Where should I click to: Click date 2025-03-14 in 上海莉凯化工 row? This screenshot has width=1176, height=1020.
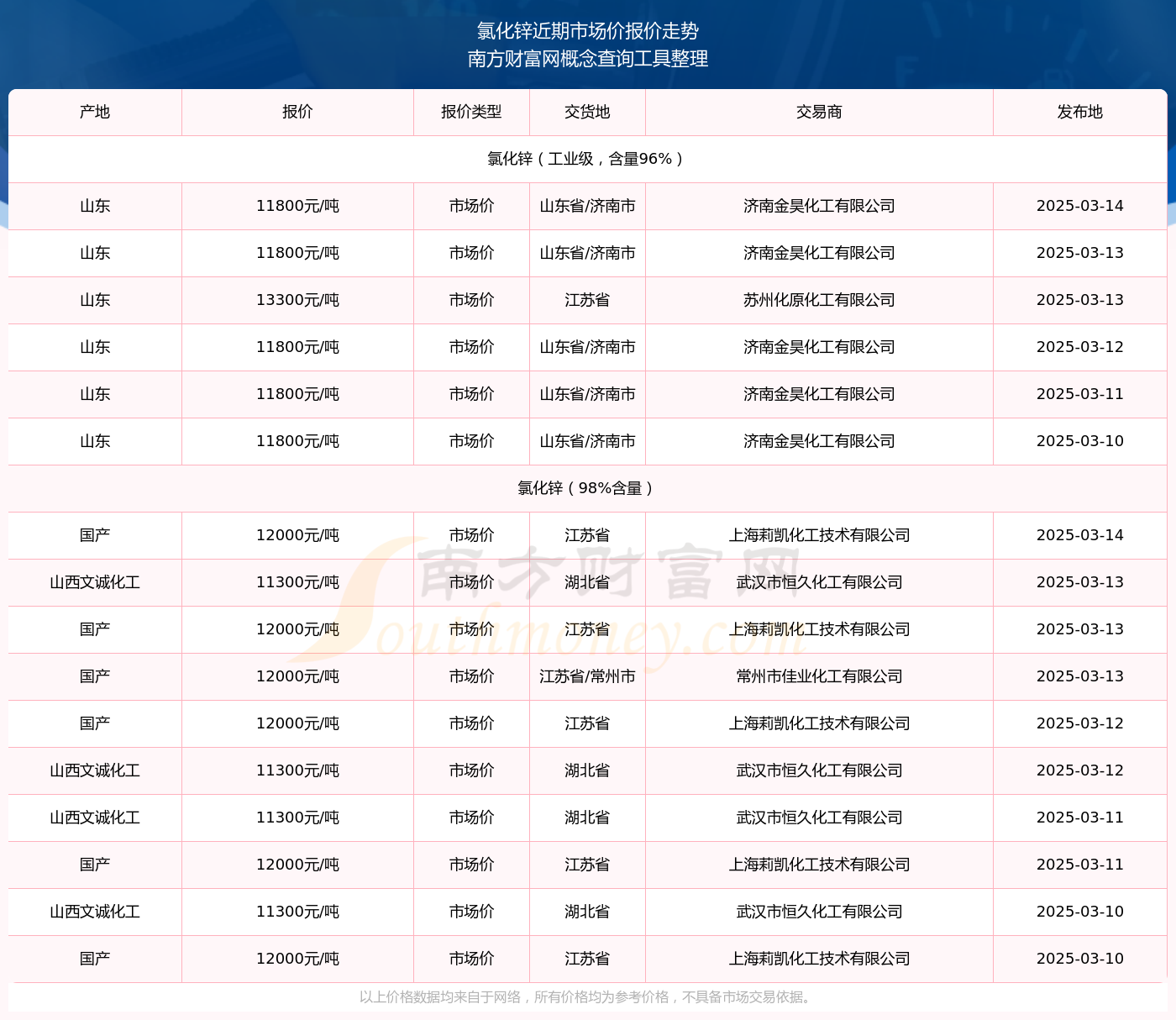1080,536
